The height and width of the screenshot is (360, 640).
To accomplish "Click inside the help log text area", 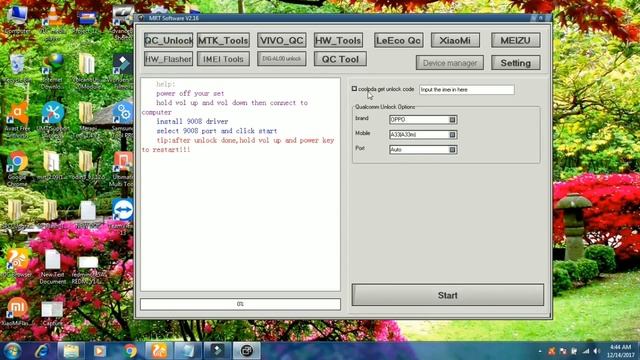I will [x=240, y=184].
